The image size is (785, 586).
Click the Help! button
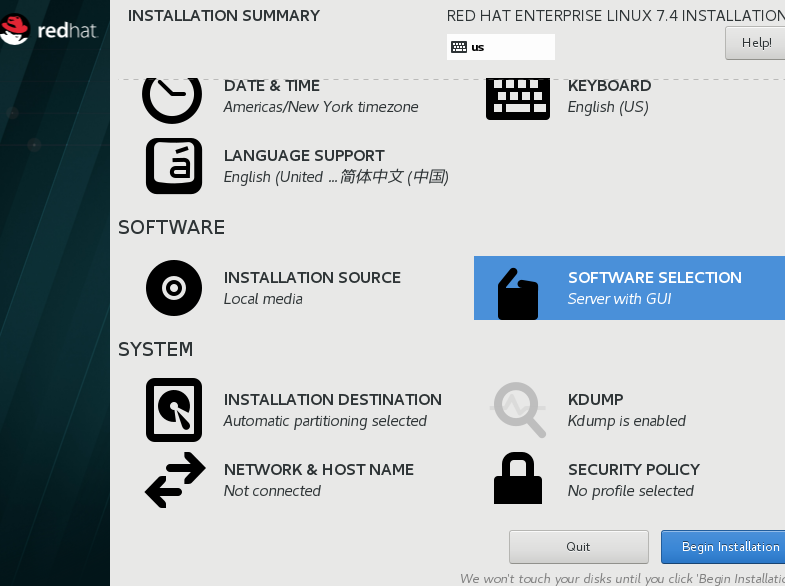pos(755,43)
